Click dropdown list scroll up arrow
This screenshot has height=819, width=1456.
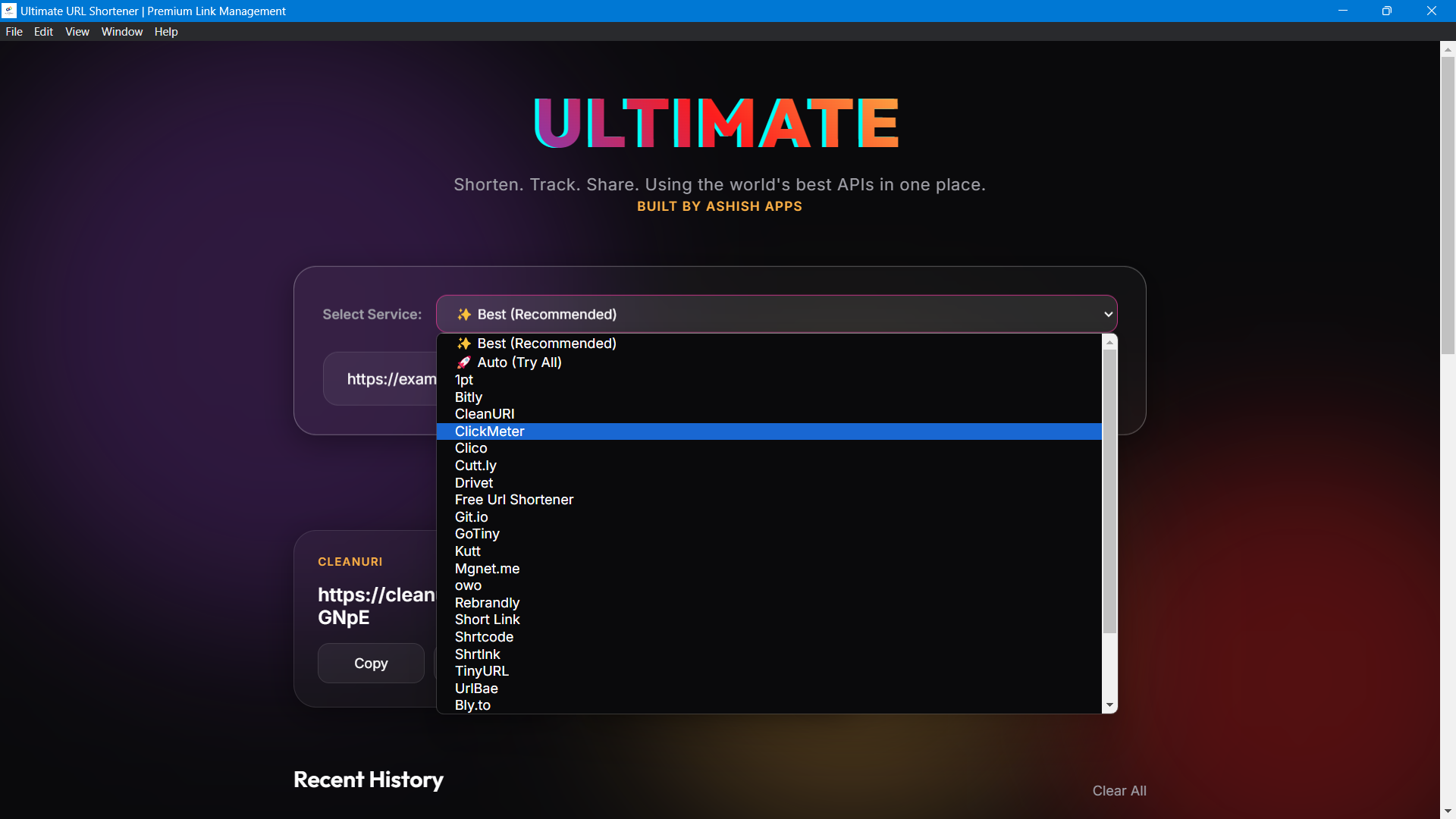coord(1109,343)
